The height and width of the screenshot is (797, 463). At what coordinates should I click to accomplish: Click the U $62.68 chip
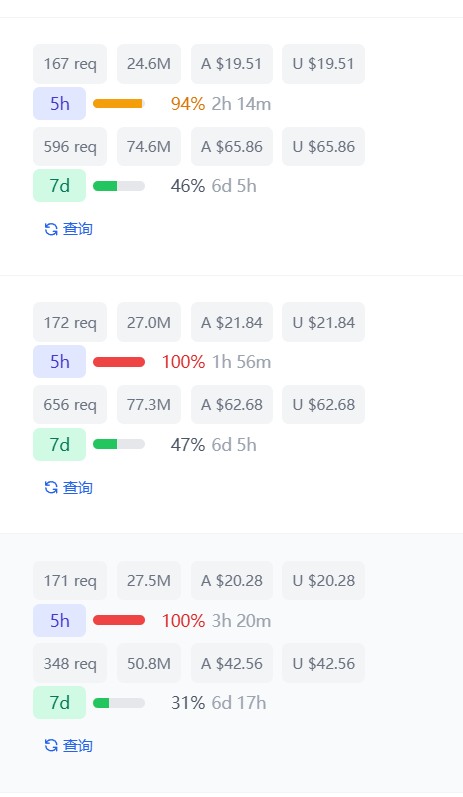click(324, 405)
